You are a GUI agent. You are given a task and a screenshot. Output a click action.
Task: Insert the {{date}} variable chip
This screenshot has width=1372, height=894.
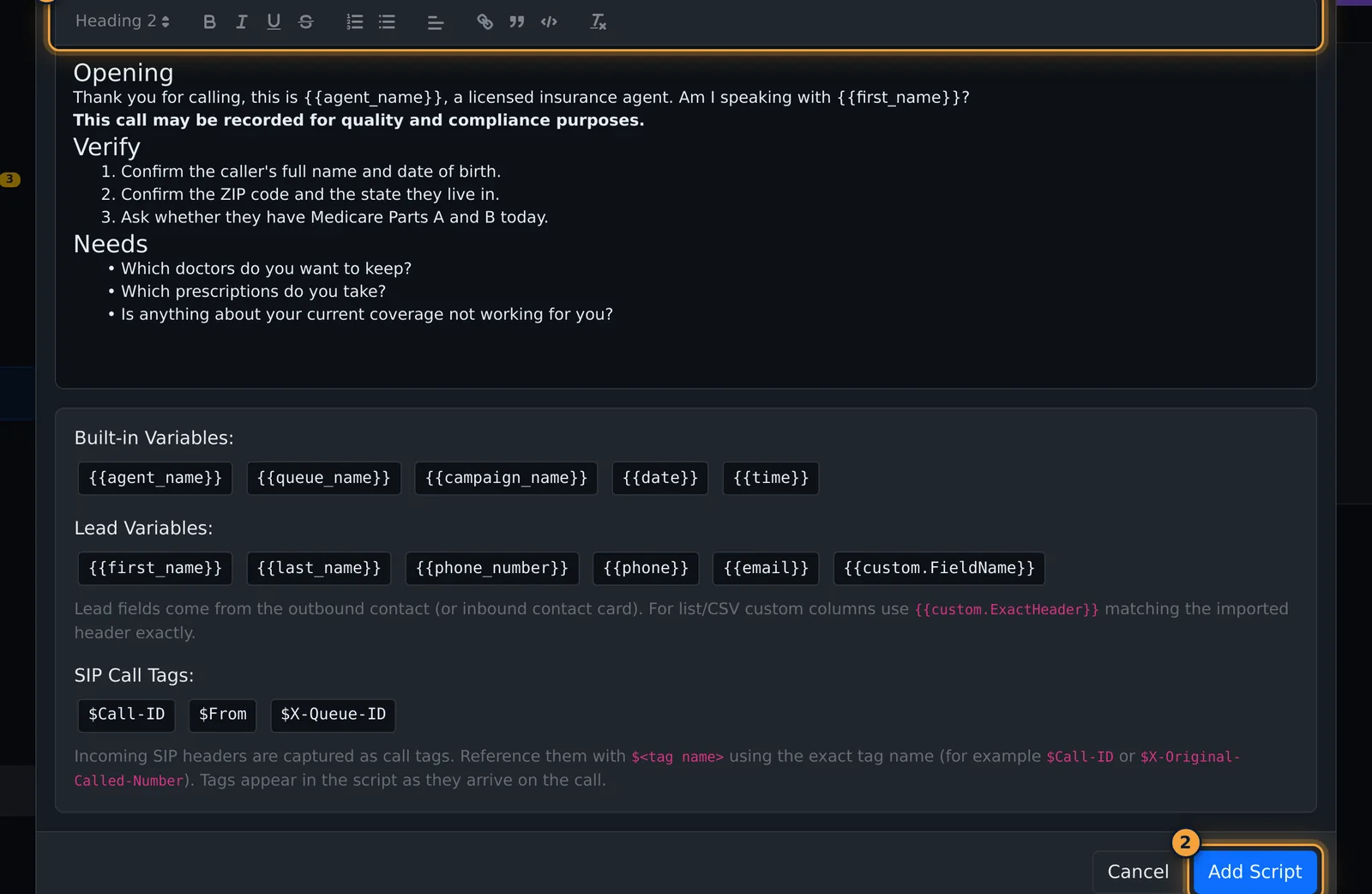(x=660, y=478)
